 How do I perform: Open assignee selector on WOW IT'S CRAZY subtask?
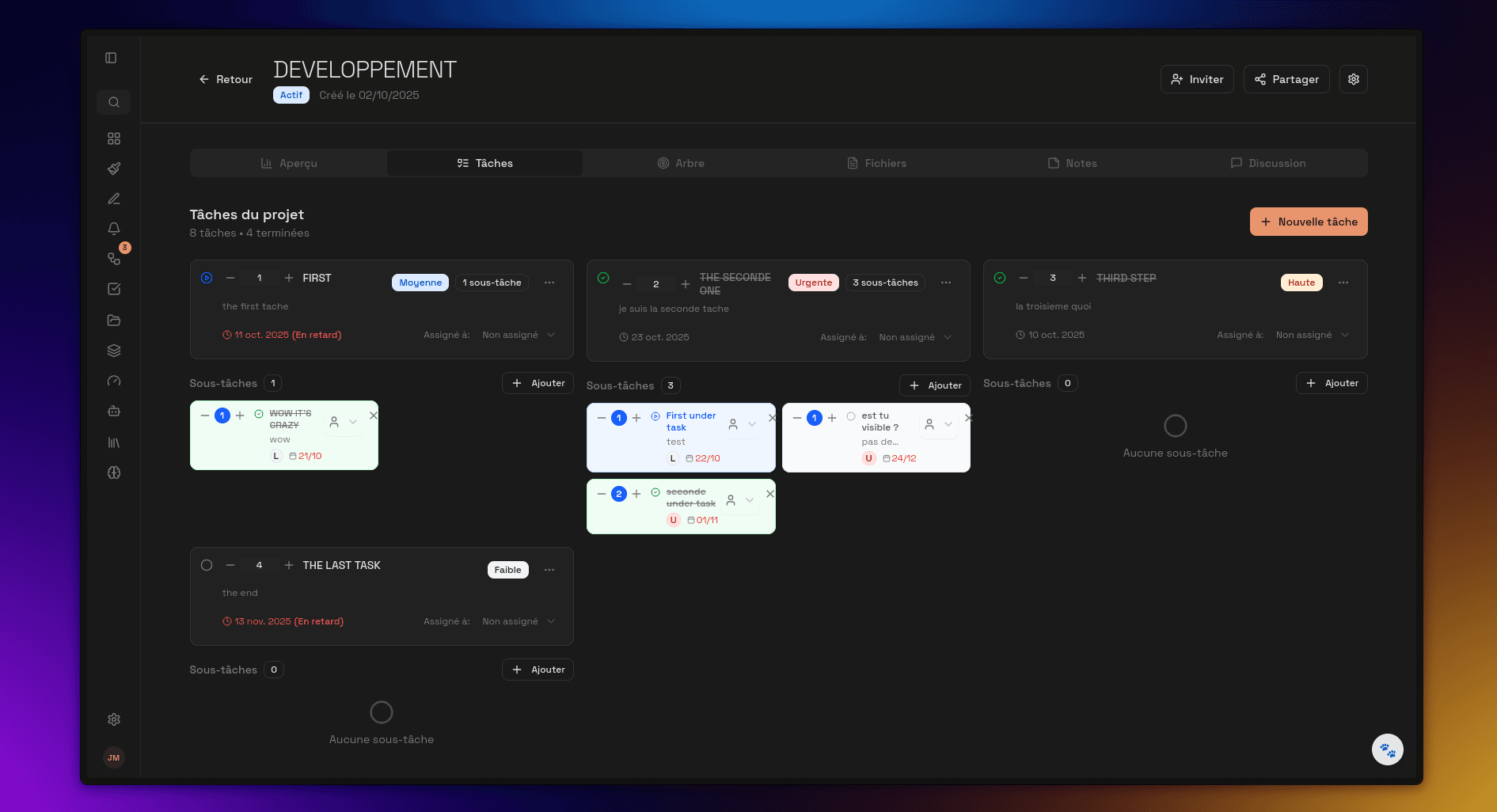[x=344, y=422]
